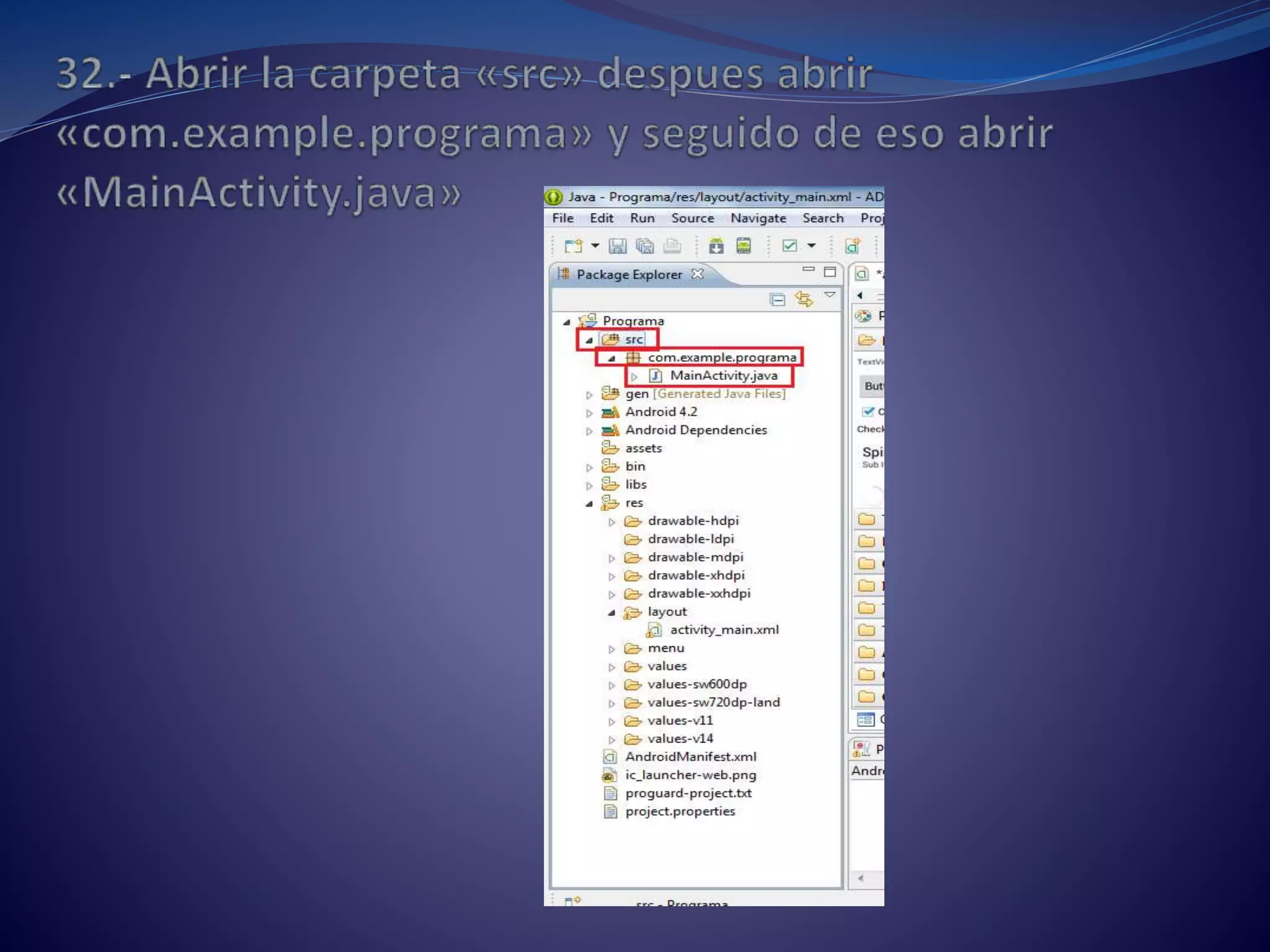Expand the gen Generated Java Files node

[589, 394]
